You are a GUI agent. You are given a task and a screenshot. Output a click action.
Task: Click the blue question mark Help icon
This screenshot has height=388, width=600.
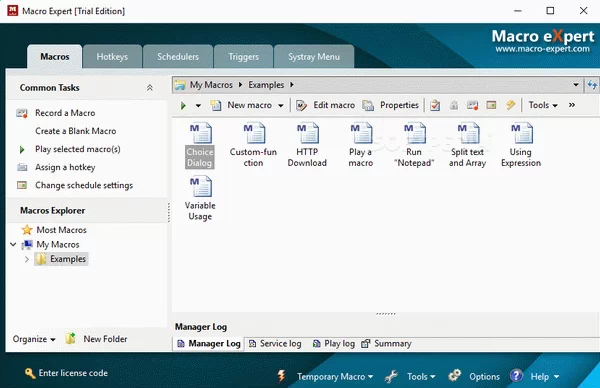[516, 376]
